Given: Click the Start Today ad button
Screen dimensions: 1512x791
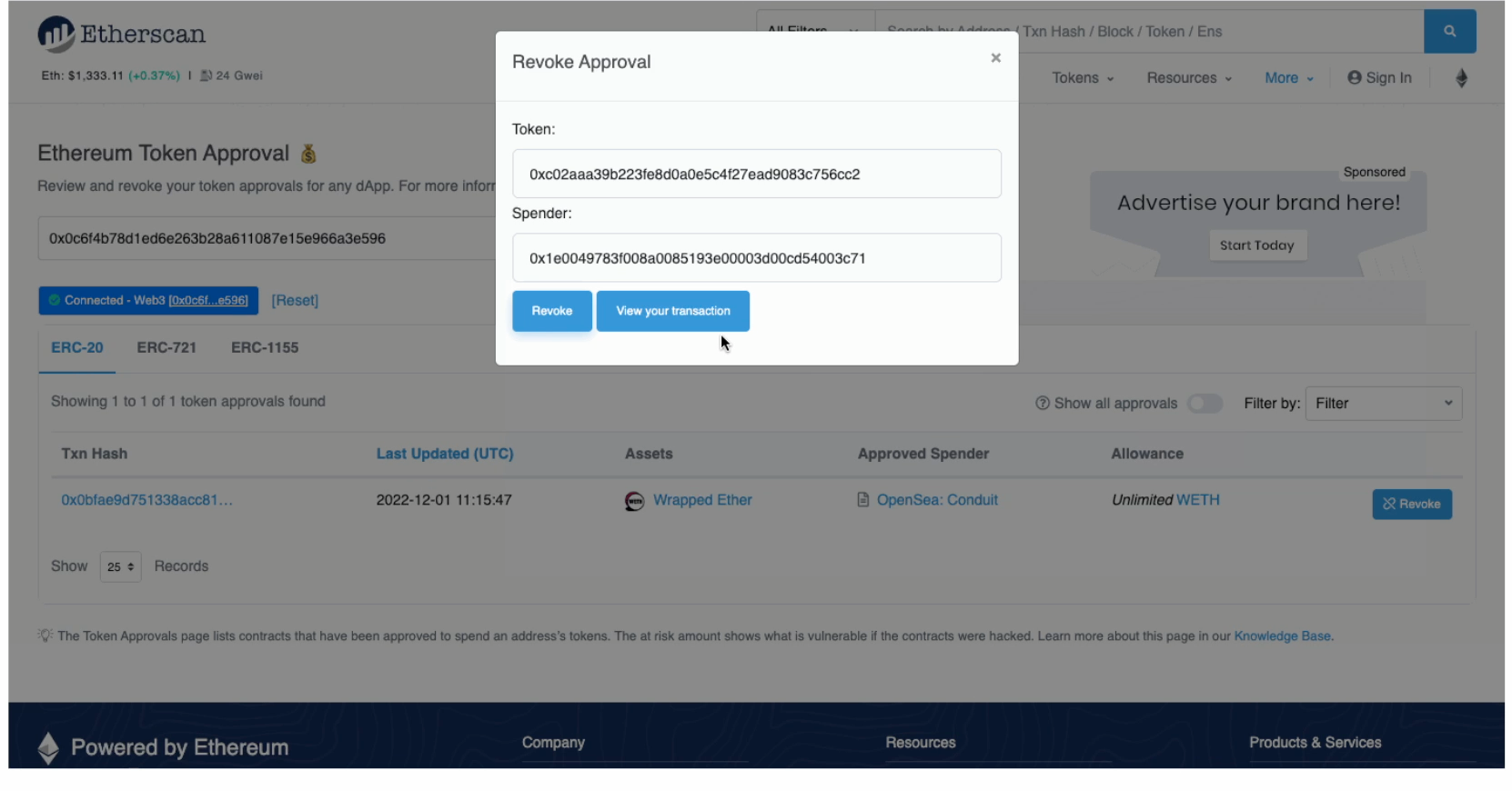Looking at the screenshot, I should (x=1257, y=245).
